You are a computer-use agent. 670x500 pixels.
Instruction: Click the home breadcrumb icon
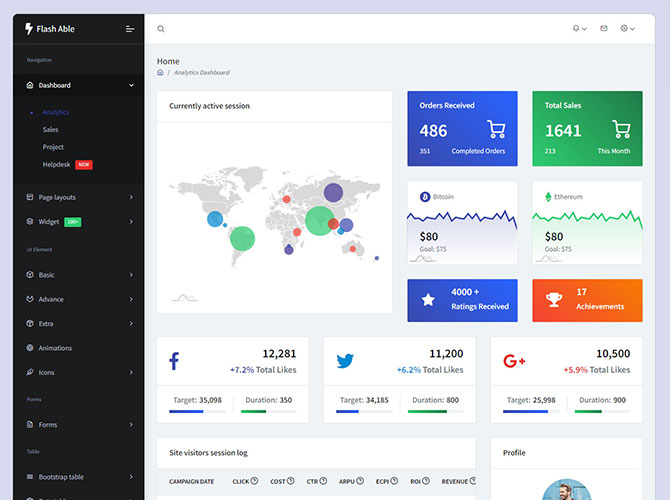coord(160,72)
